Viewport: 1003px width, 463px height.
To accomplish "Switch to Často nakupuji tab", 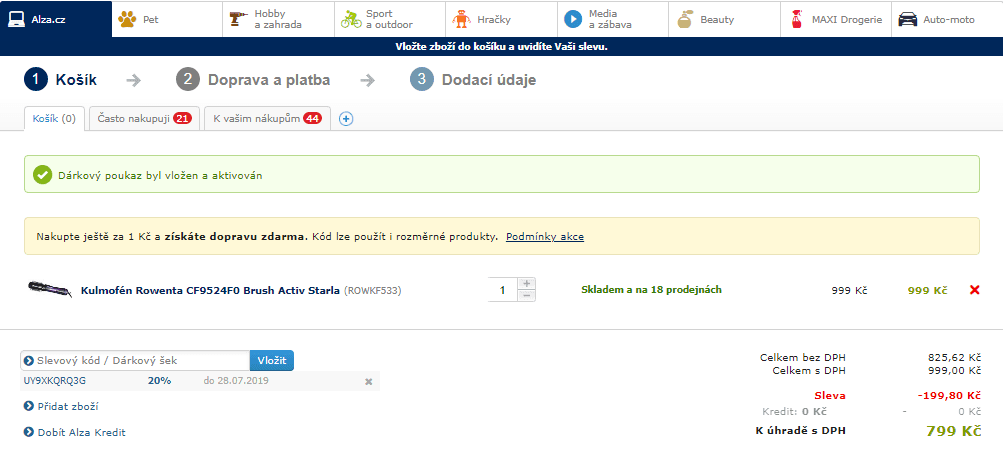I will (145, 118).
